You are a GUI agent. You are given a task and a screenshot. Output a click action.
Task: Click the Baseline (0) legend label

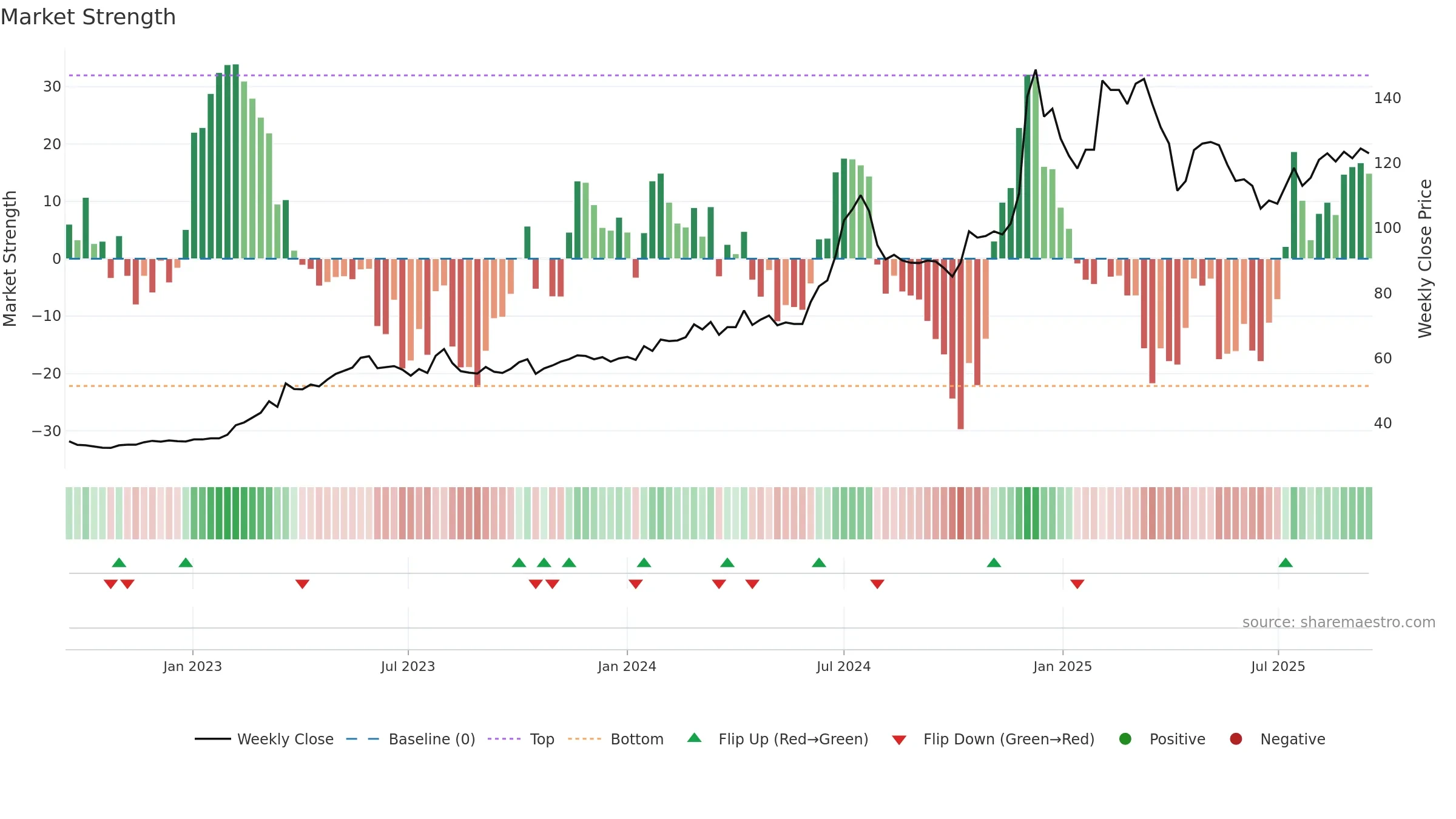point(432,739)
